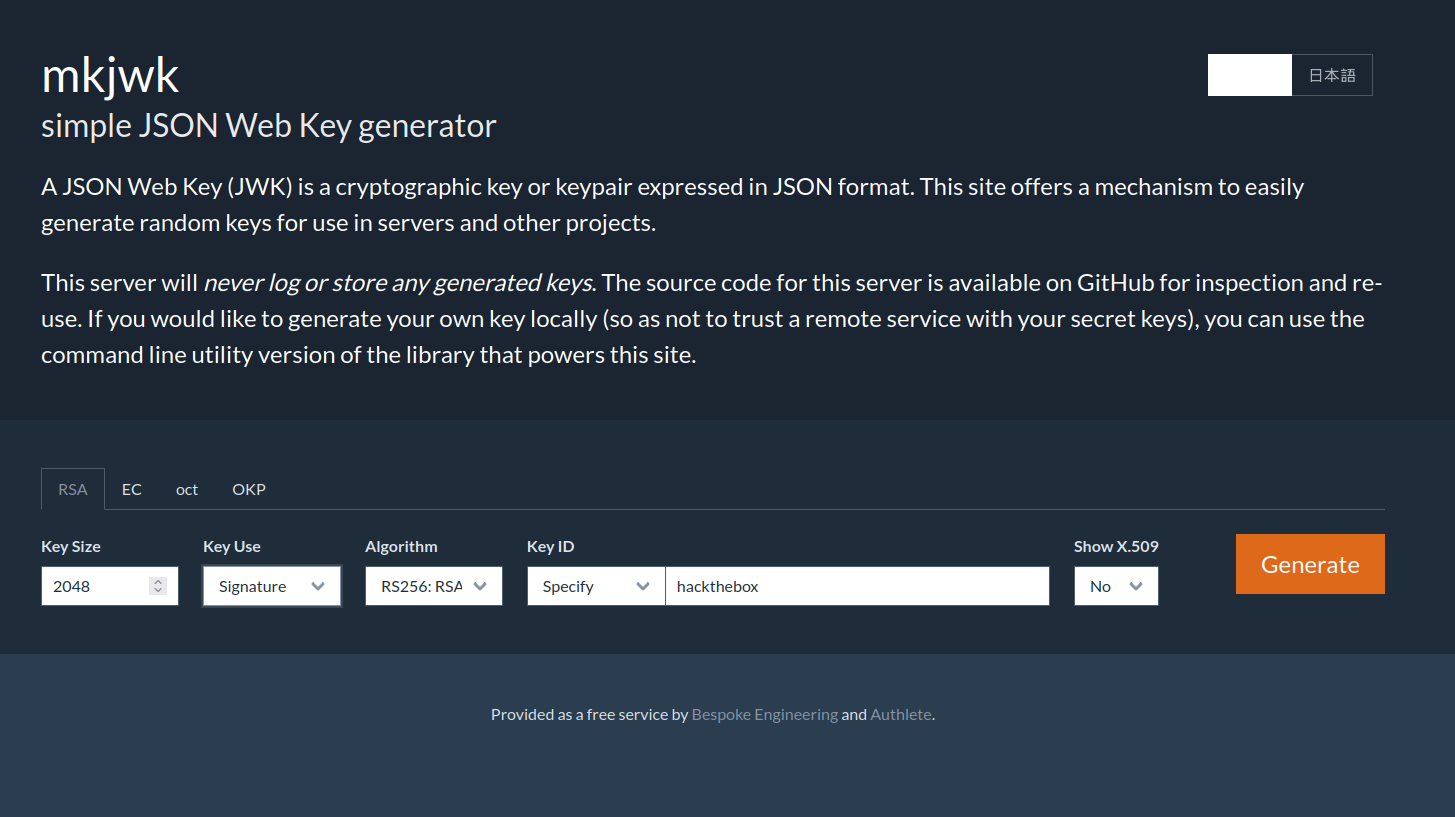1455x817 pixels.
Task: Click the mkjwk site title
Action: [x=110, y=76]
